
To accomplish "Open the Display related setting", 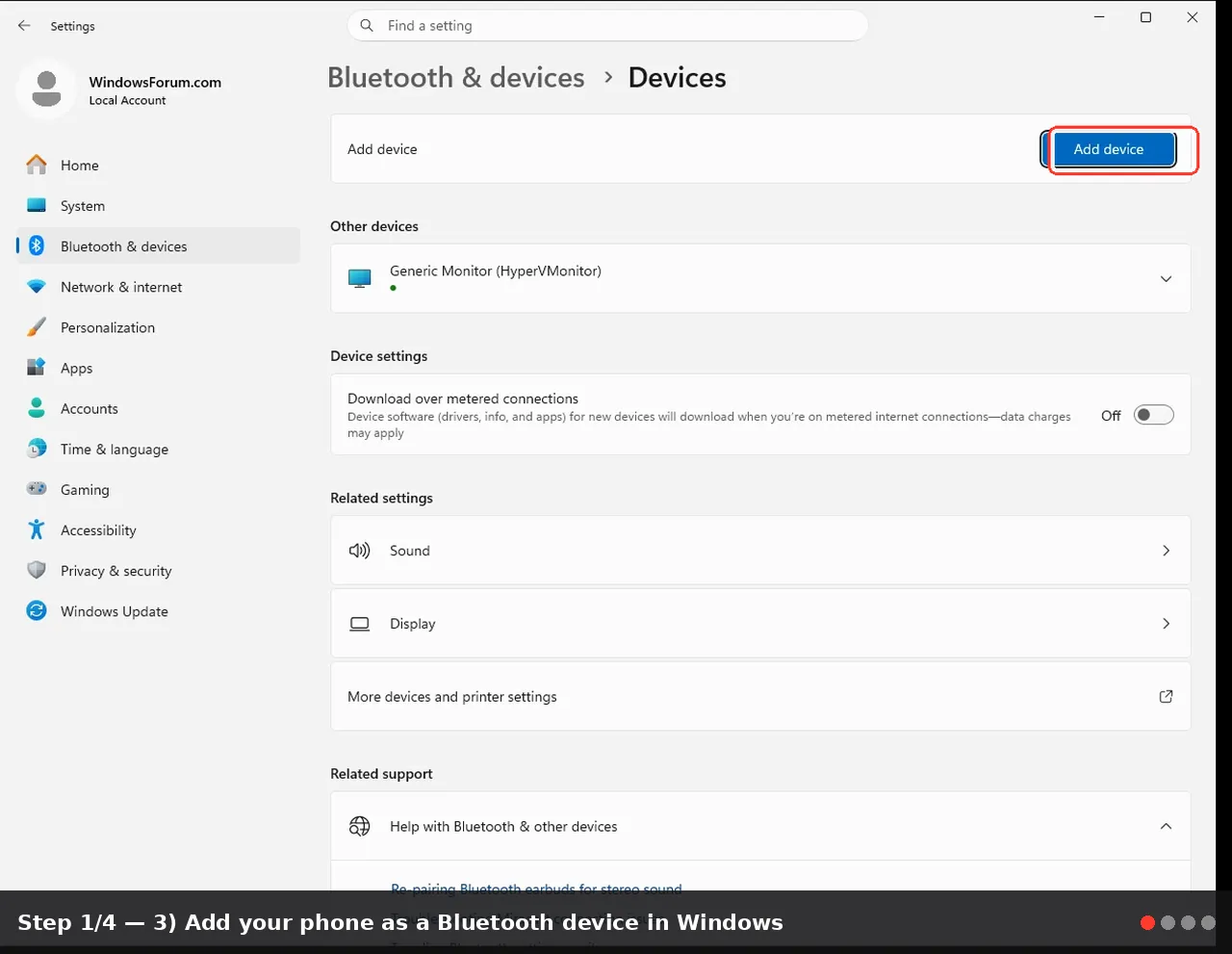I will pyautogui.click(x=760, y=624).
